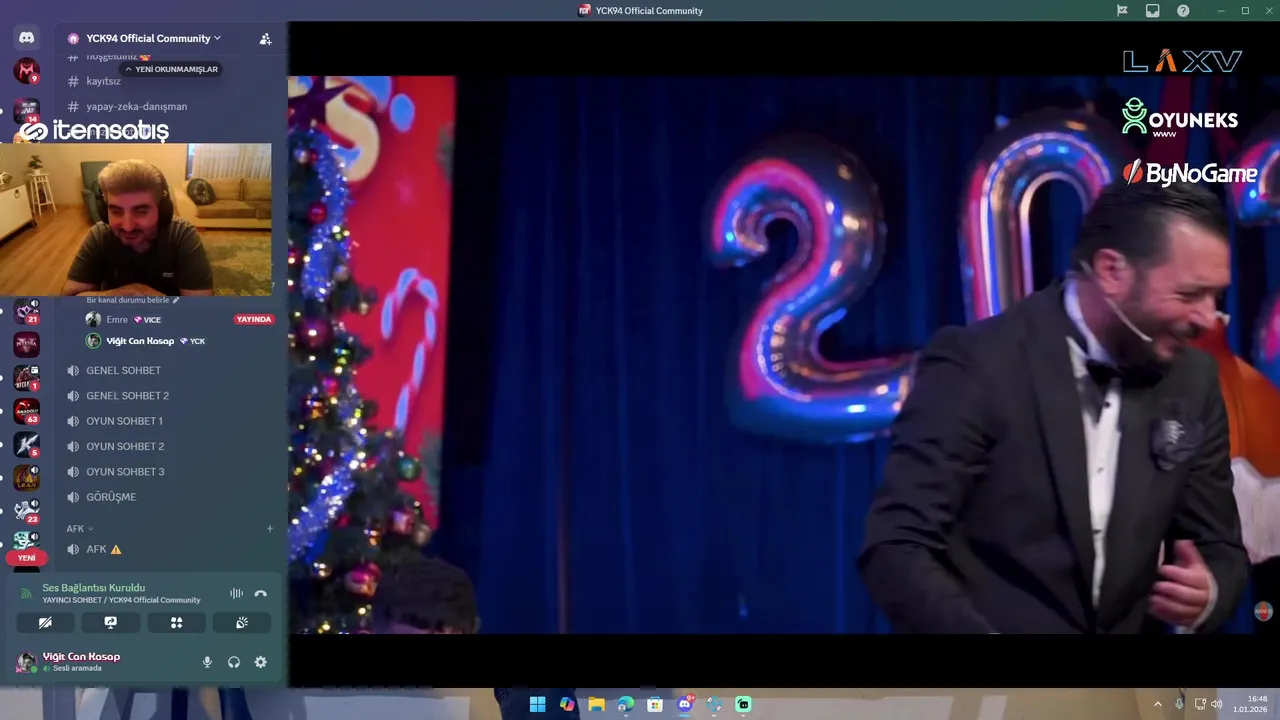Open Microsoft Edge from the taskbar
Image resolution: width=1280 pixels, height=720 pixels.
(x=625, y=704)
